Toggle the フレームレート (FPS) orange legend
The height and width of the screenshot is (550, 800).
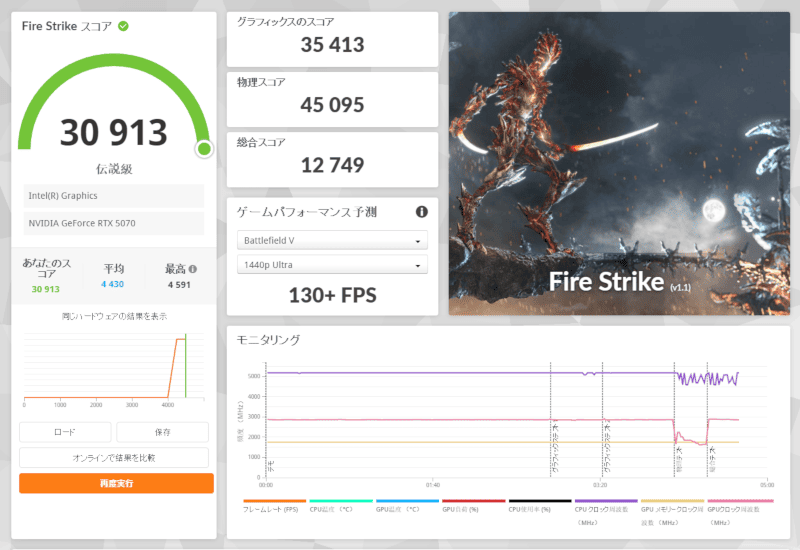tap(274, 510)
